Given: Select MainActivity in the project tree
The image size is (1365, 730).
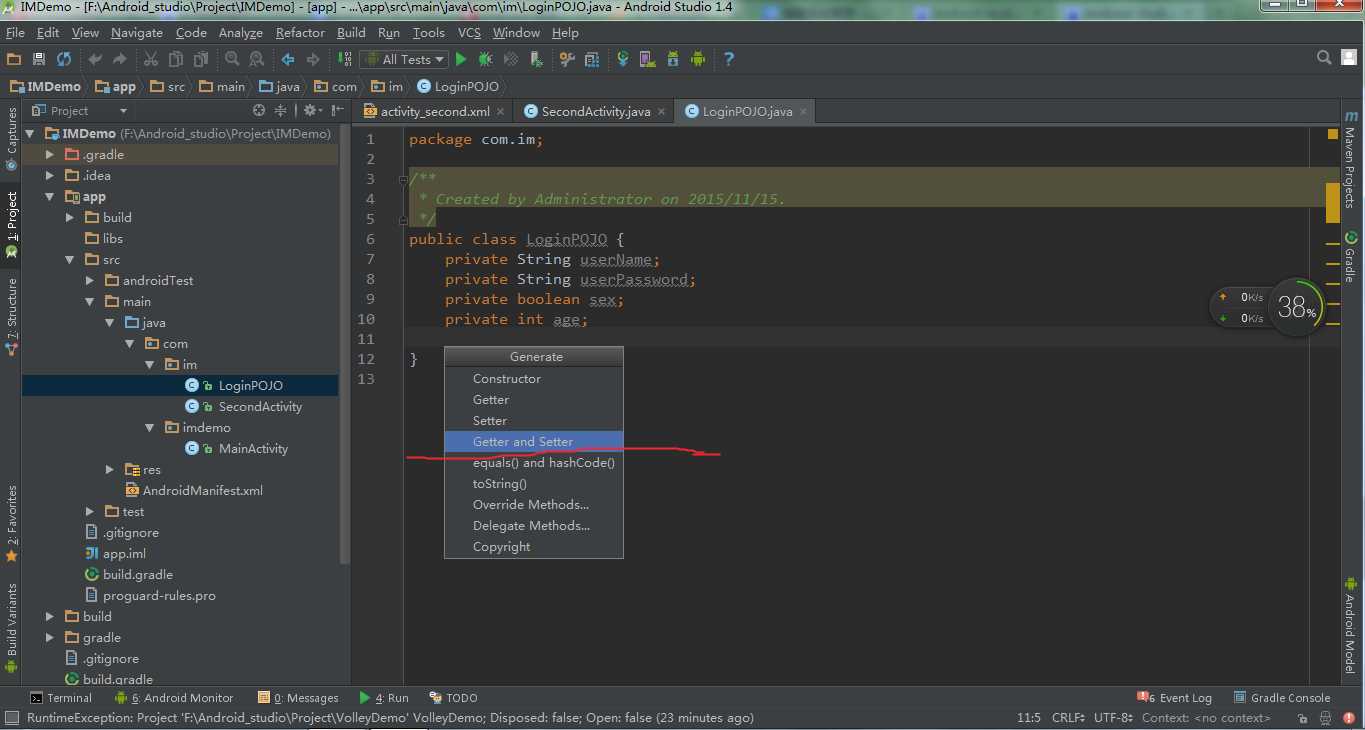Looking at the screenshot, I should point(253,449).
